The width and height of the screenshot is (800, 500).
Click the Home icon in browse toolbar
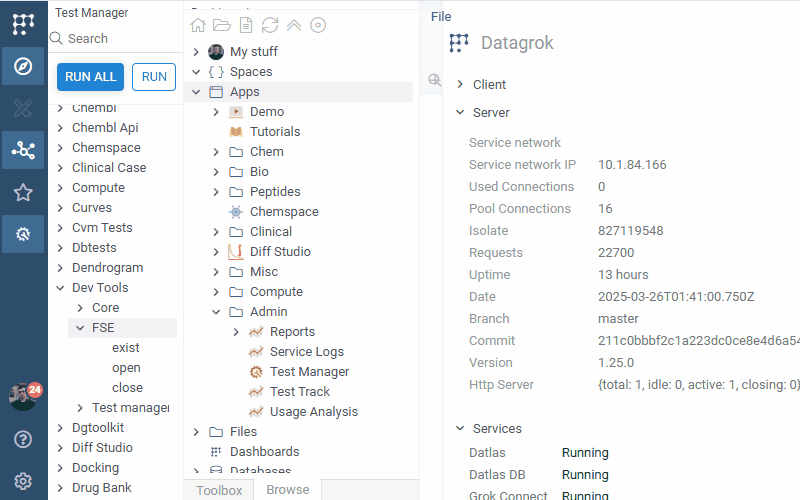click(198, 25)
